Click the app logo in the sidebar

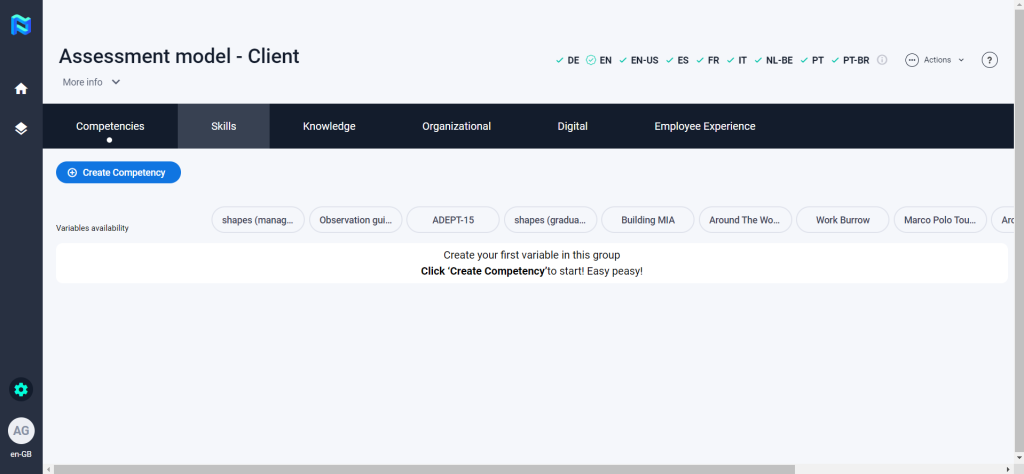pyautogui.click(x=21, y=25)
